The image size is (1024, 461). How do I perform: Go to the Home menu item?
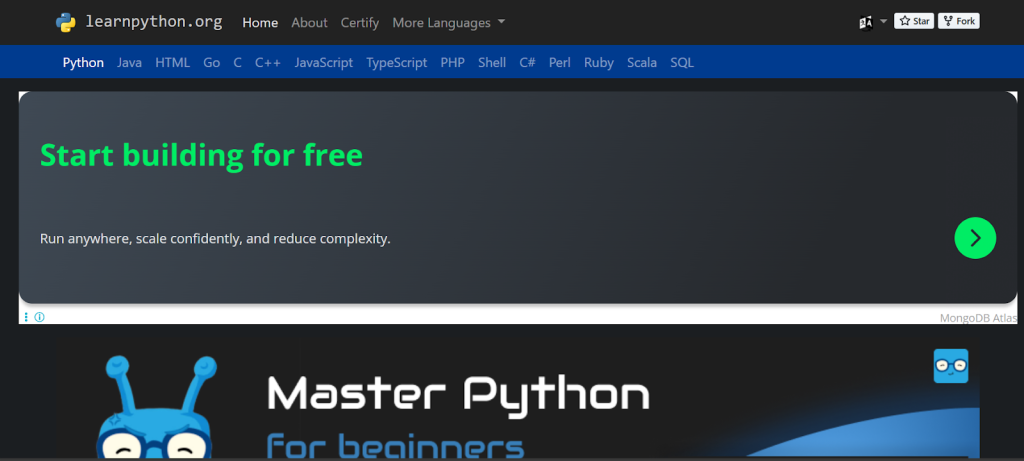(260, 22)
